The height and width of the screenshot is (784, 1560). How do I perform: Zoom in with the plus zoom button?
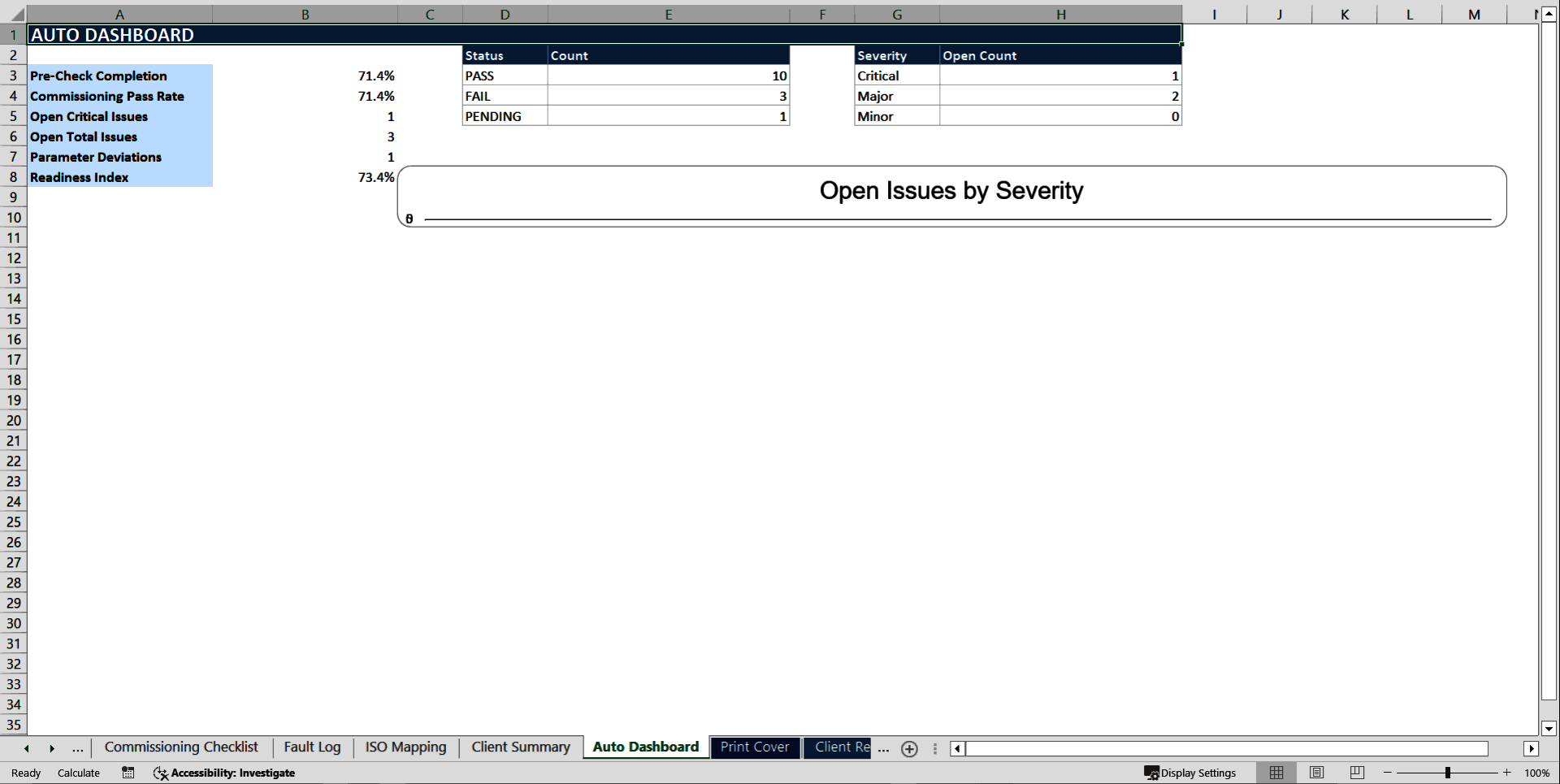[1507, 773]
